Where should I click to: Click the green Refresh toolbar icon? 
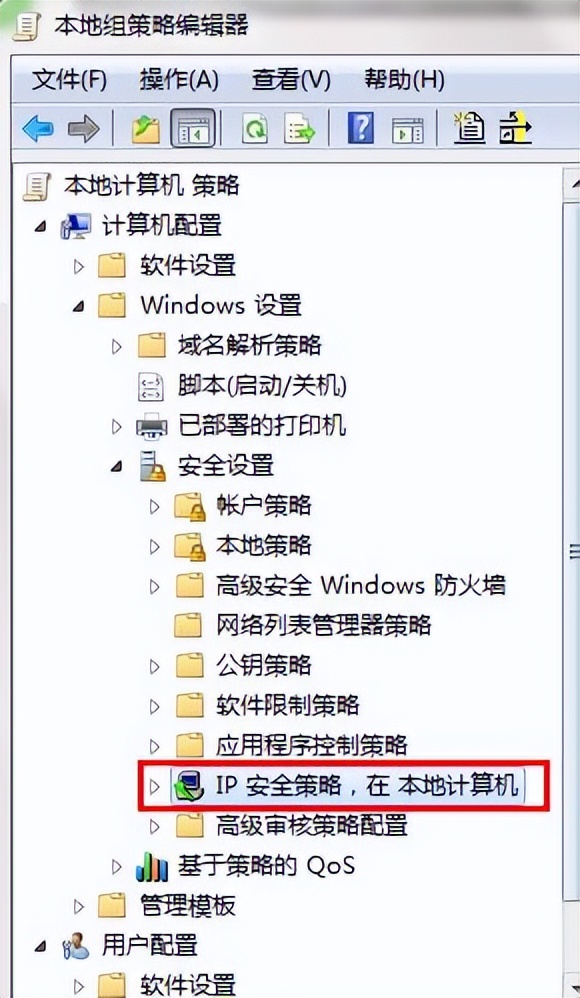point(255,129)
